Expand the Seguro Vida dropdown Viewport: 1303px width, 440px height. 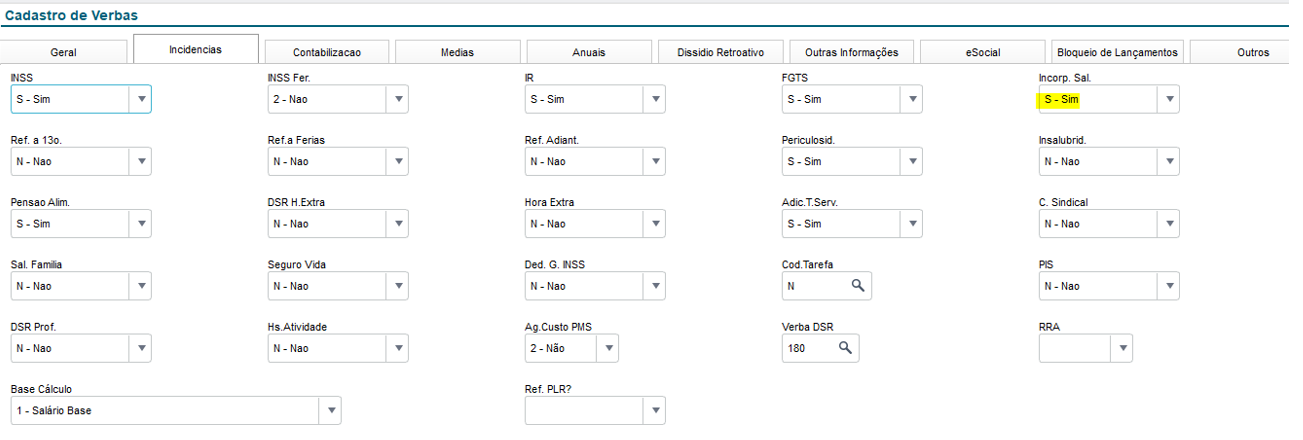(x=398, y=286)
